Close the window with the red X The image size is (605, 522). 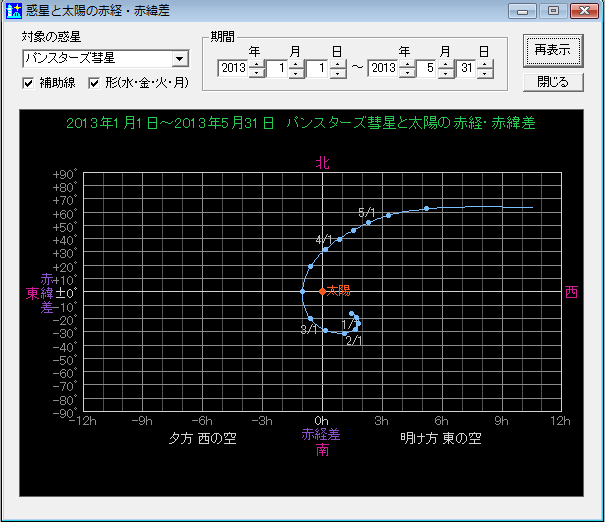pos(584,11)
